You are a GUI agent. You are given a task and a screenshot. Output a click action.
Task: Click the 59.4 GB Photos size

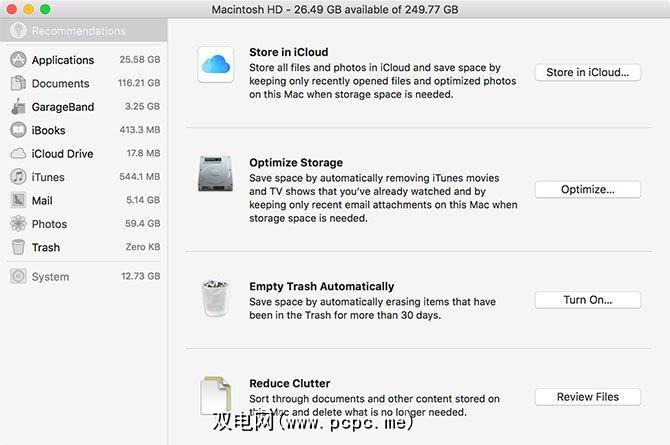142,223
